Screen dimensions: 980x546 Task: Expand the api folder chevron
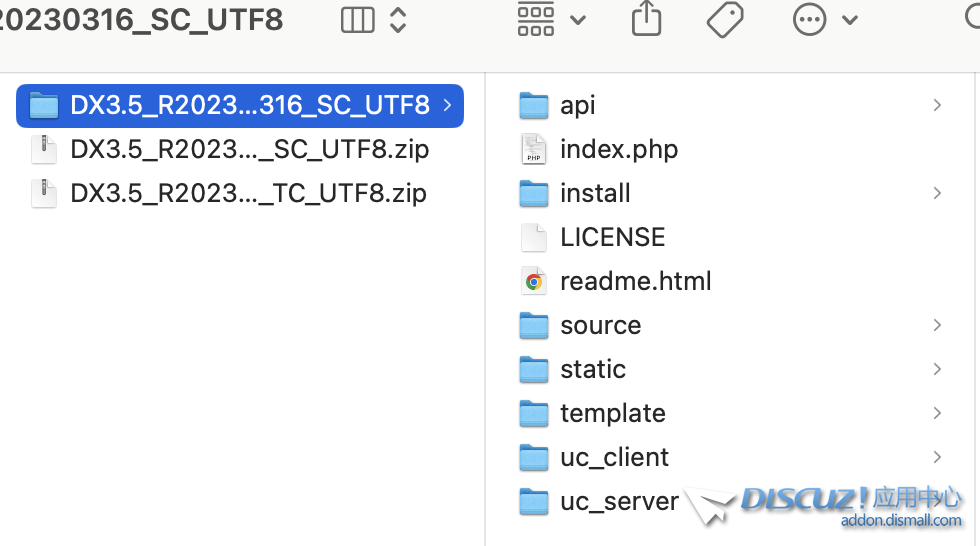(x=937, y=105)
